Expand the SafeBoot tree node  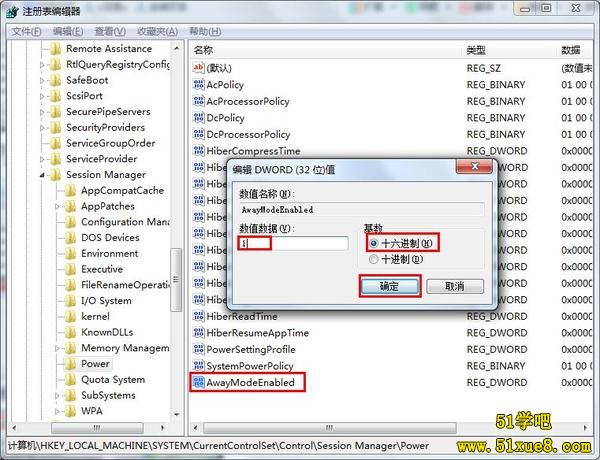click(43, 80)
